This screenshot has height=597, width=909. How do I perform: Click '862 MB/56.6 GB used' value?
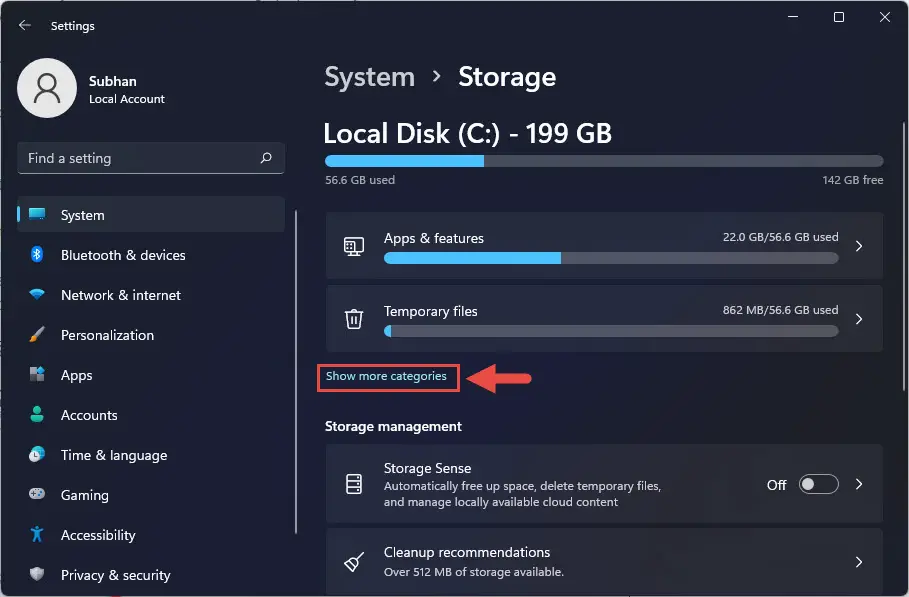tap(780, 310)
